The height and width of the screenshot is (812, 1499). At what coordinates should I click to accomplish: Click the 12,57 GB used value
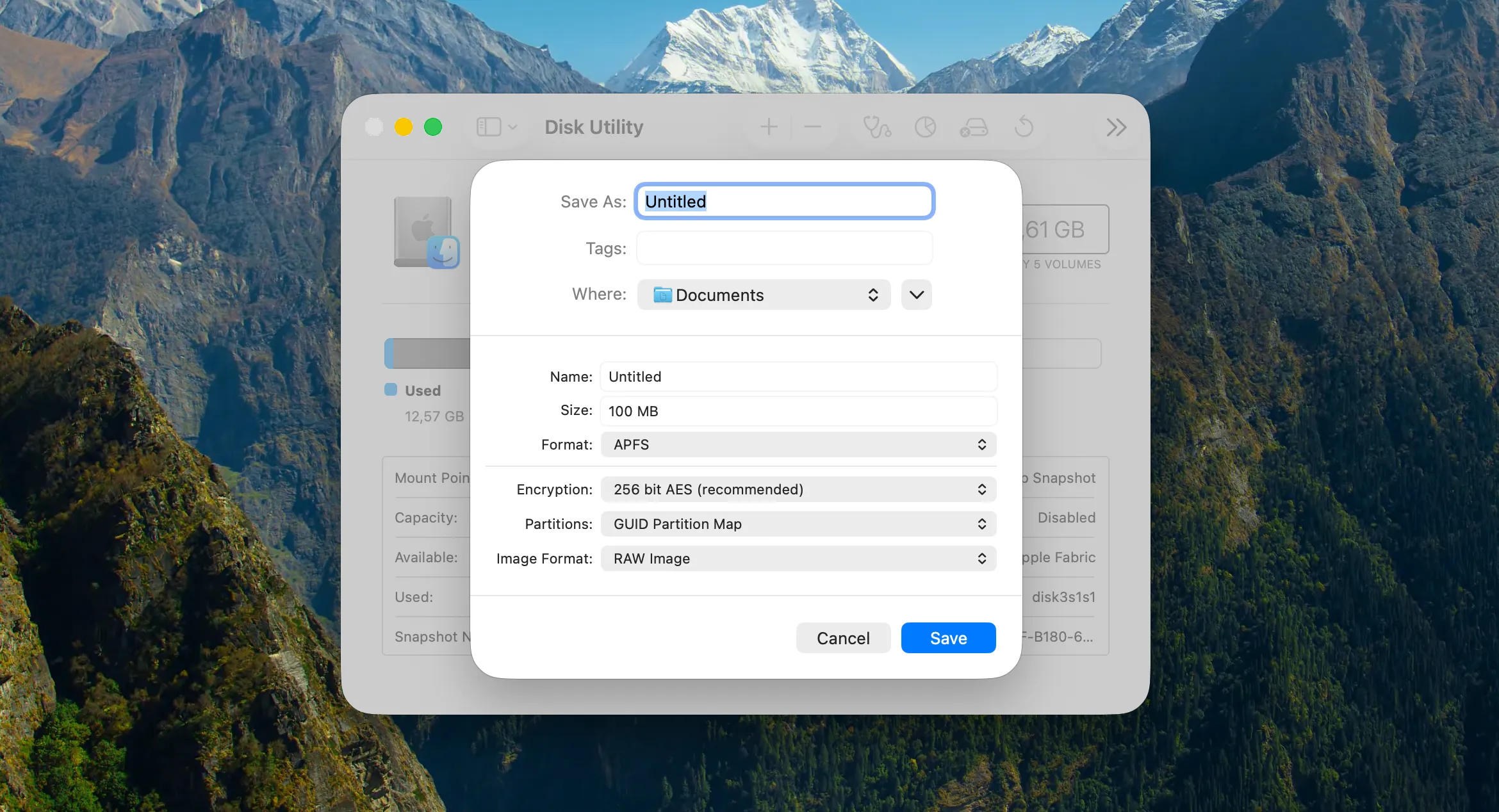[x=434, y=416]
